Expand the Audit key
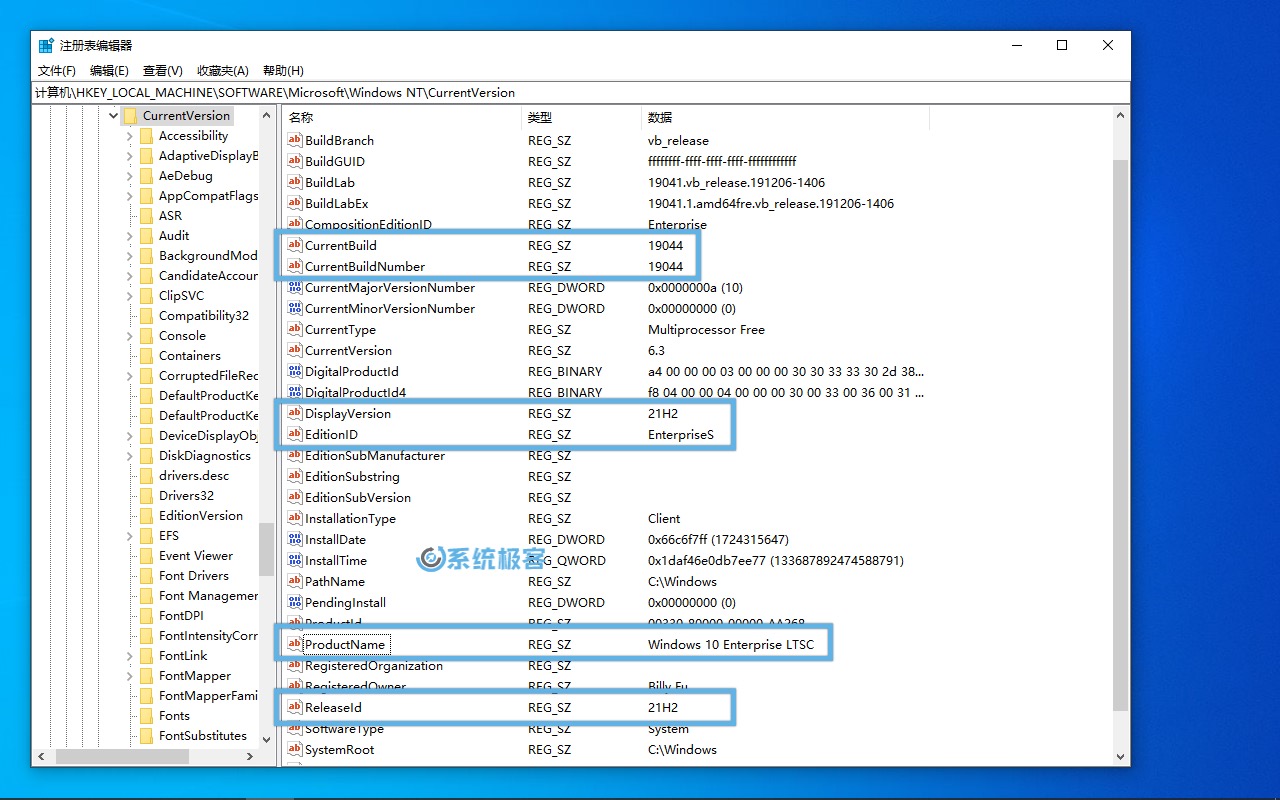Image resolution: width=1280 pixels, height=800 pixels. click(x=130, y=236)
